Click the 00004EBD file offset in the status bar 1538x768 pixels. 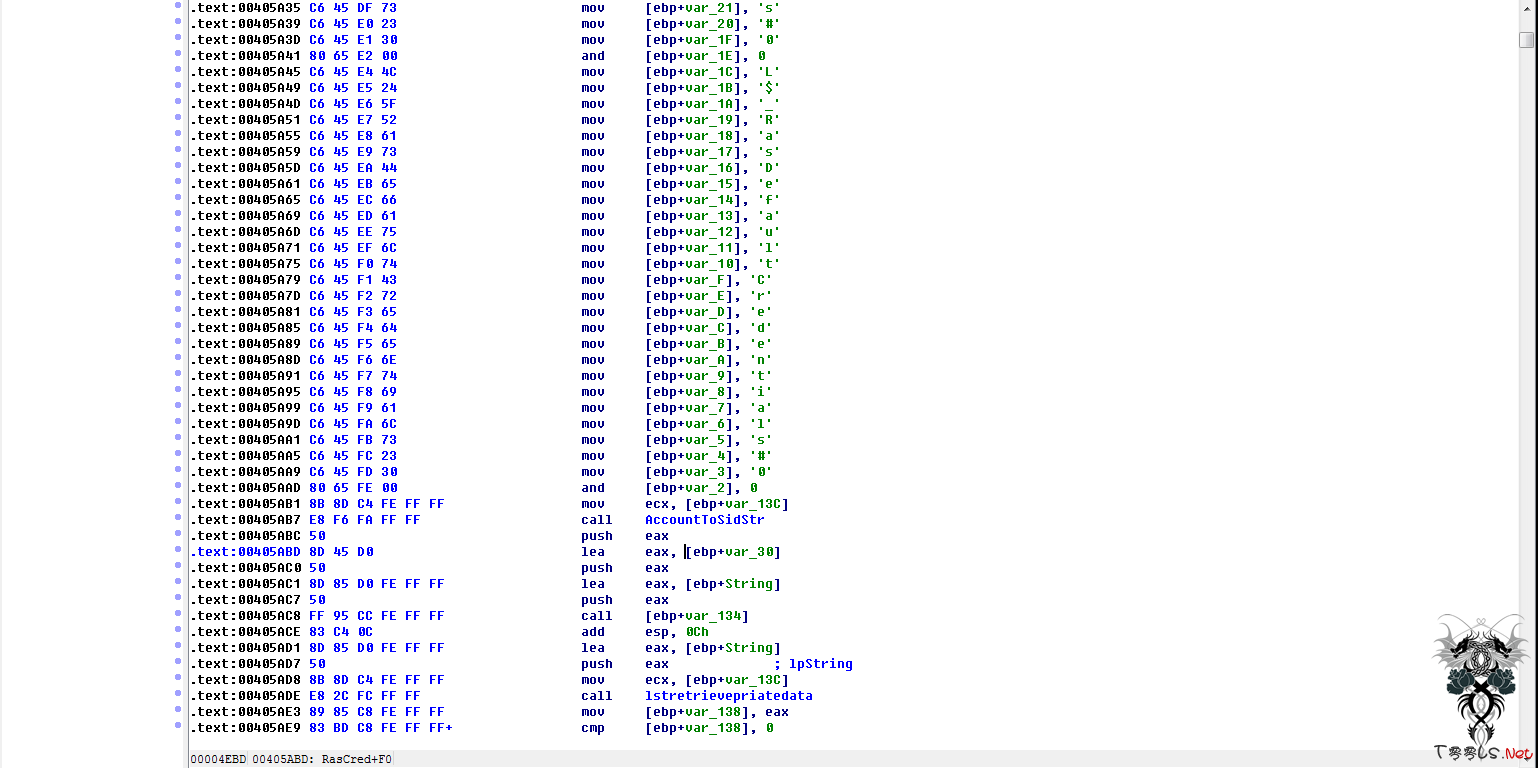coord(218,759)
